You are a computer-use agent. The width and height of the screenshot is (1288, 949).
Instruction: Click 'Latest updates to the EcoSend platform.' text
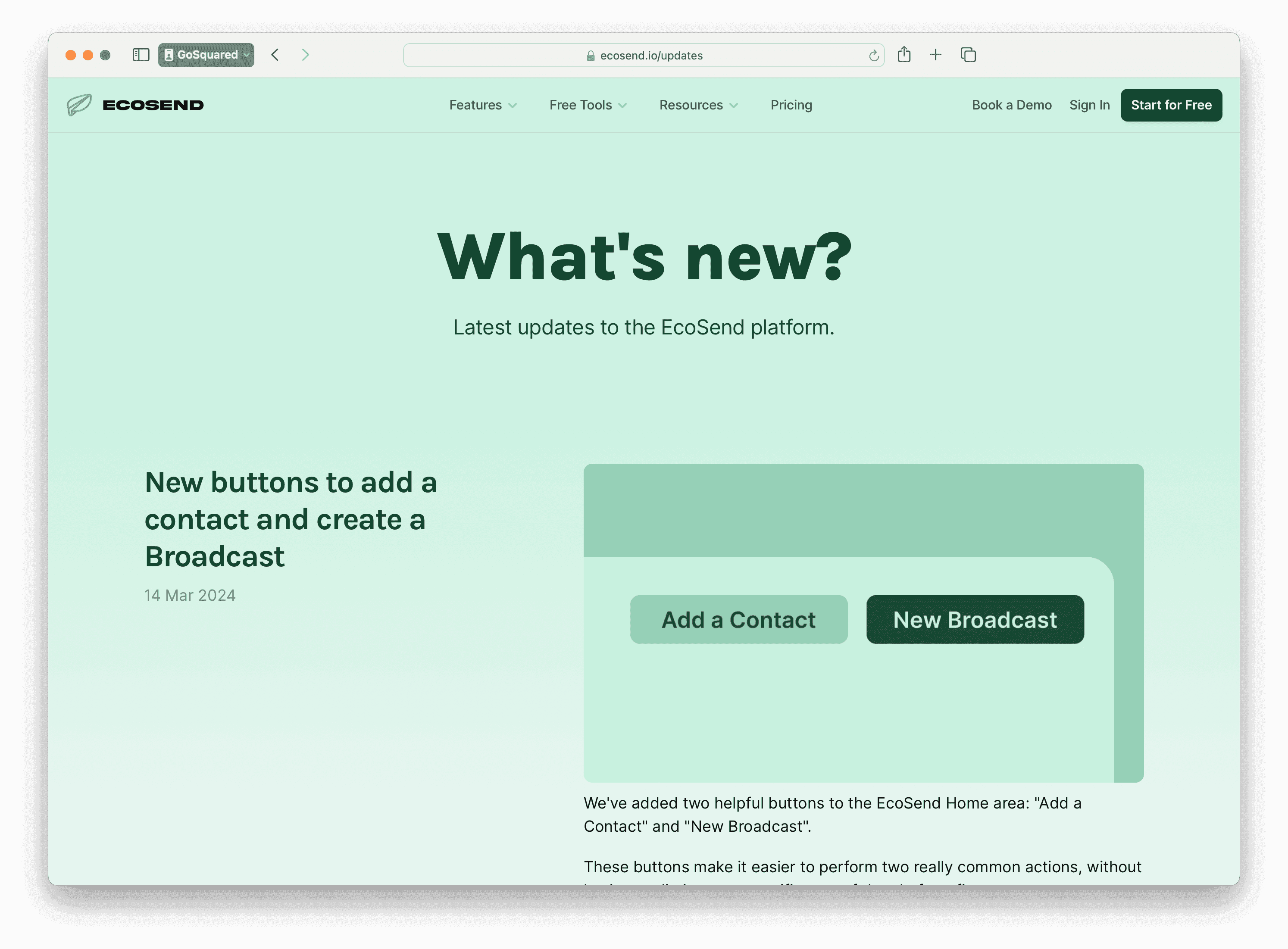[644, 328]
